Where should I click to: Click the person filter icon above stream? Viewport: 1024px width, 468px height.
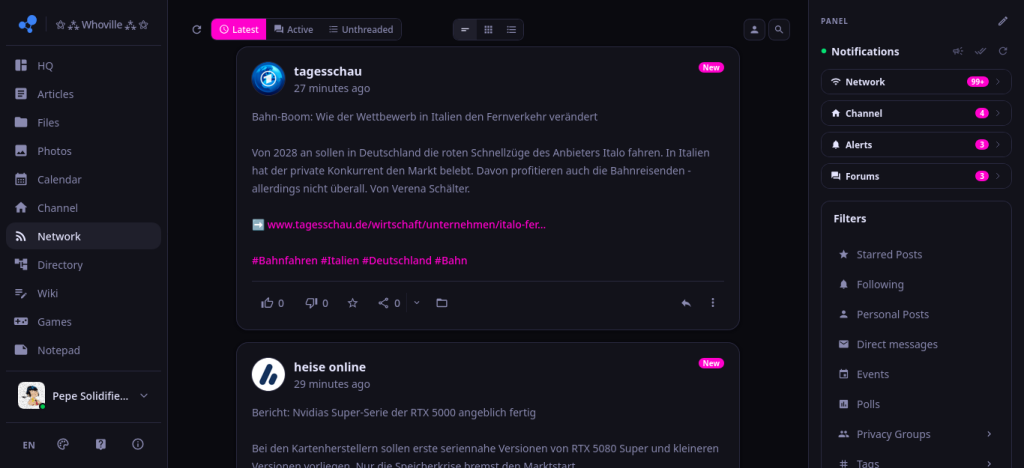[754, 29]
